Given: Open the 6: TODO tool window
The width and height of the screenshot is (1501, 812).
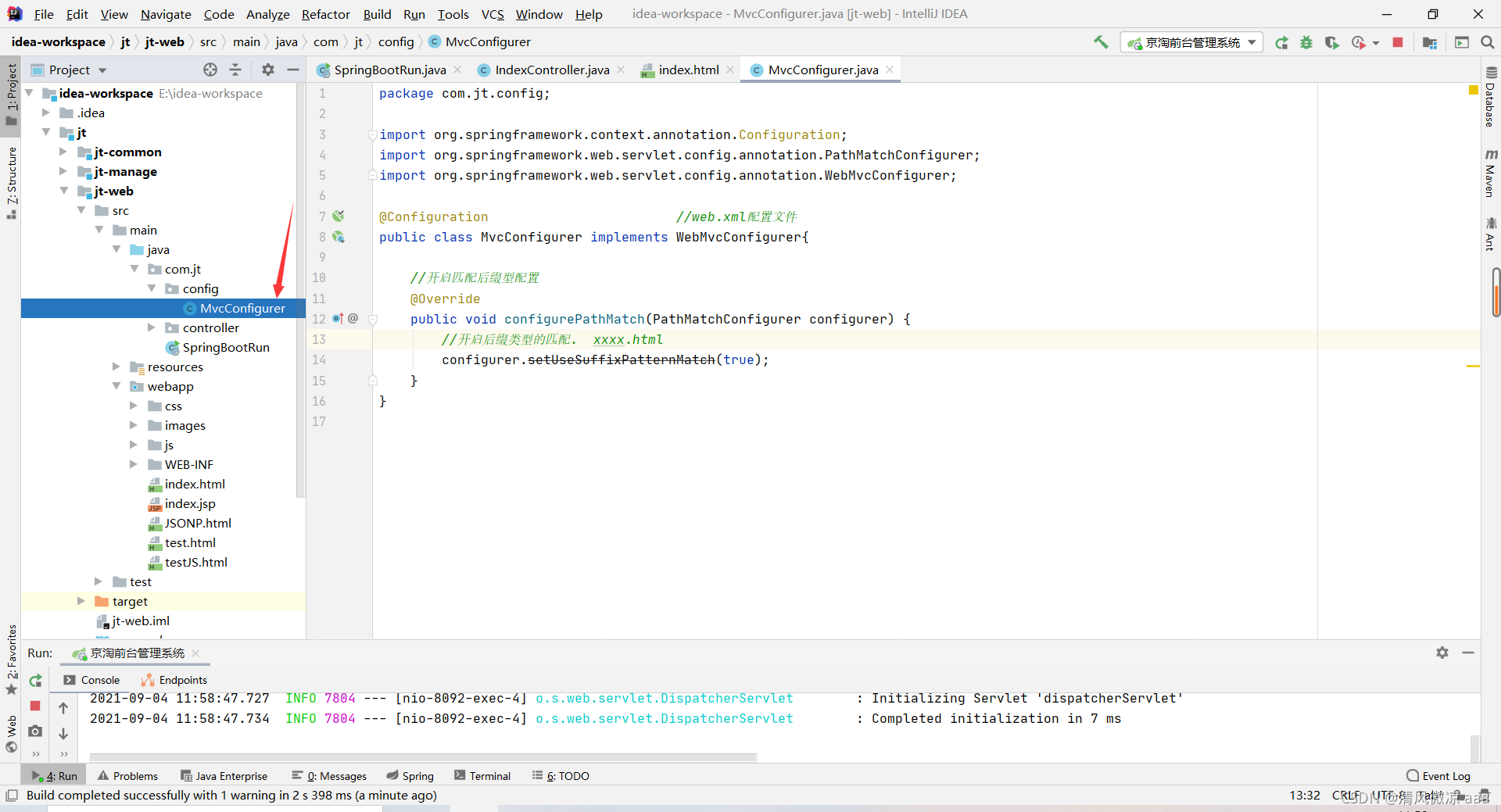Looking at the screenshot, I should tap(561, 776).
